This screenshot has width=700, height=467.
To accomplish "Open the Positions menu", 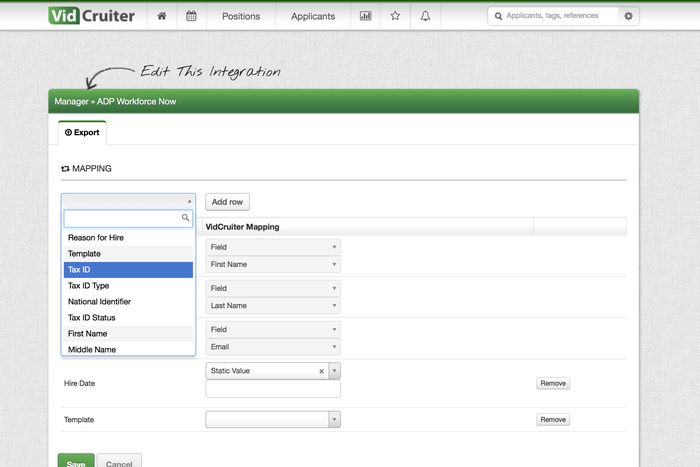I will [241, 16].
